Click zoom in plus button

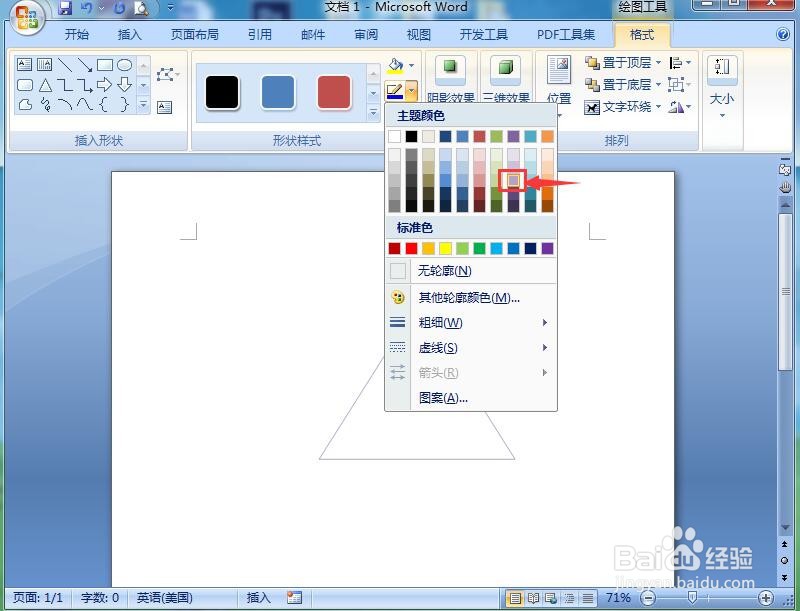(x=765, y=598)
